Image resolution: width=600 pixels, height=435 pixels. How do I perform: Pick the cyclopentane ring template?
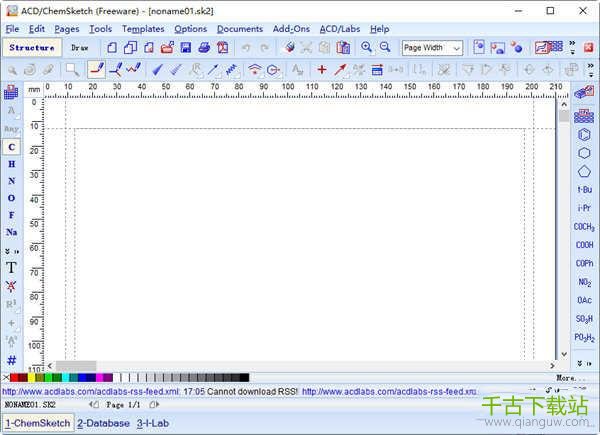(x=584, y=170)
